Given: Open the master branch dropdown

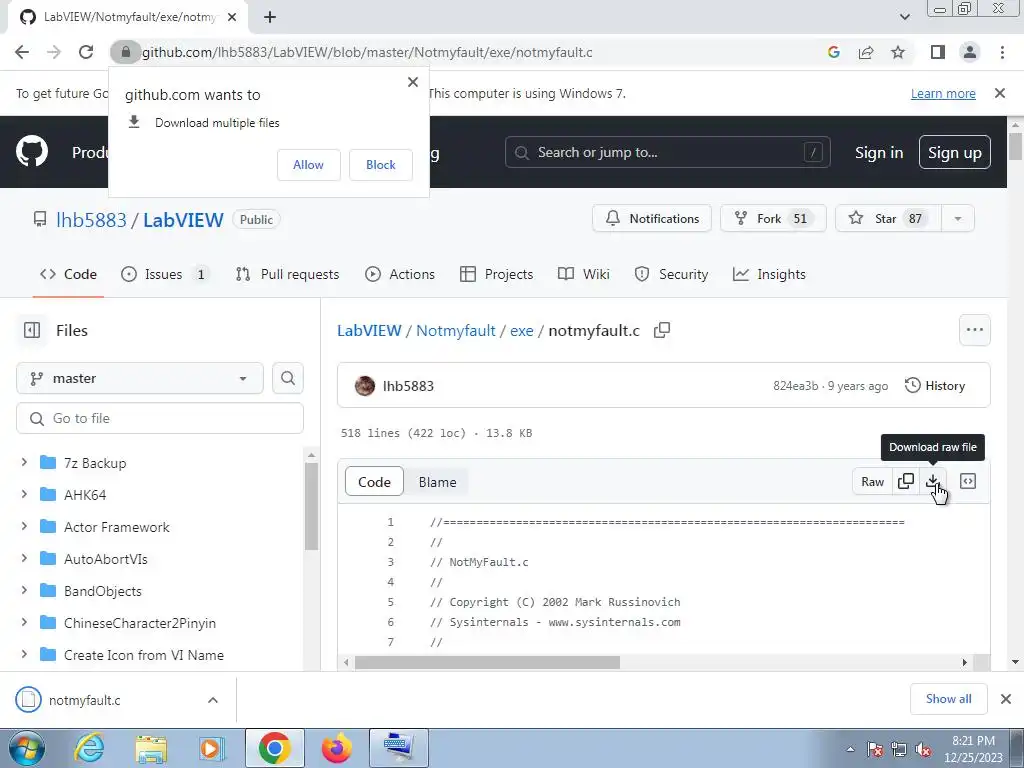Looking at the screenshot, I should 140,378.
